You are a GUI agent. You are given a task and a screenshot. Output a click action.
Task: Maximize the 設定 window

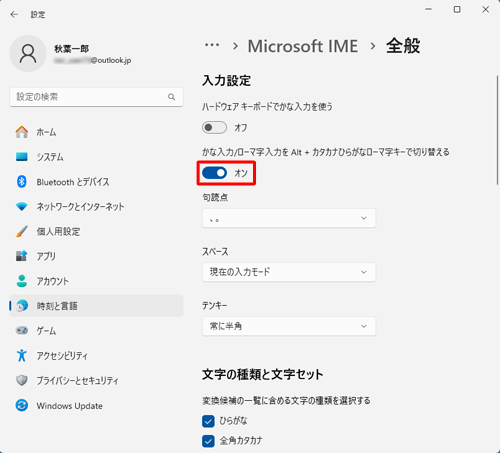pos(457,9)
